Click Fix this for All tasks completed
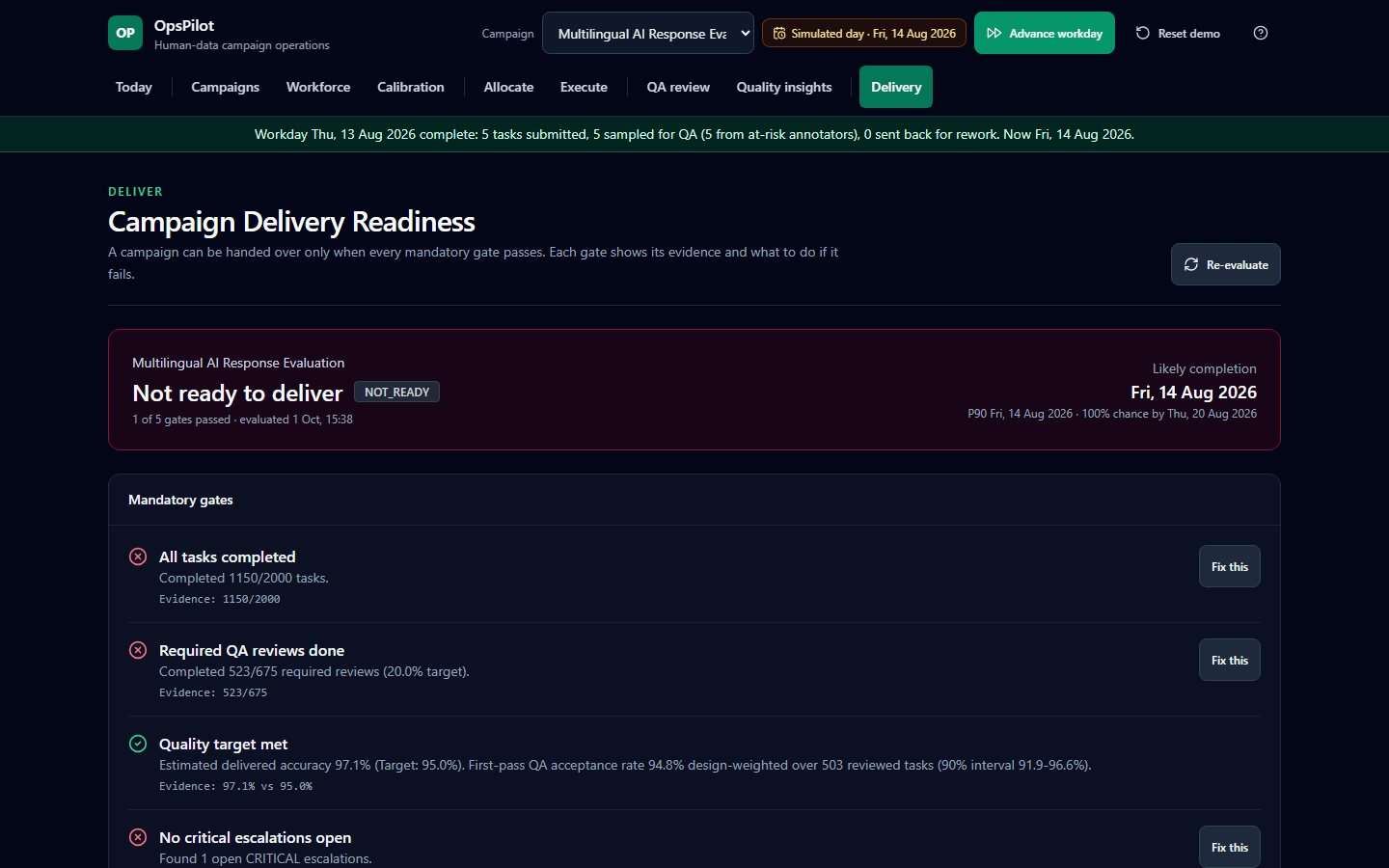The height and width of the screenshot is (868, 1389). [x=1230, y=567]
